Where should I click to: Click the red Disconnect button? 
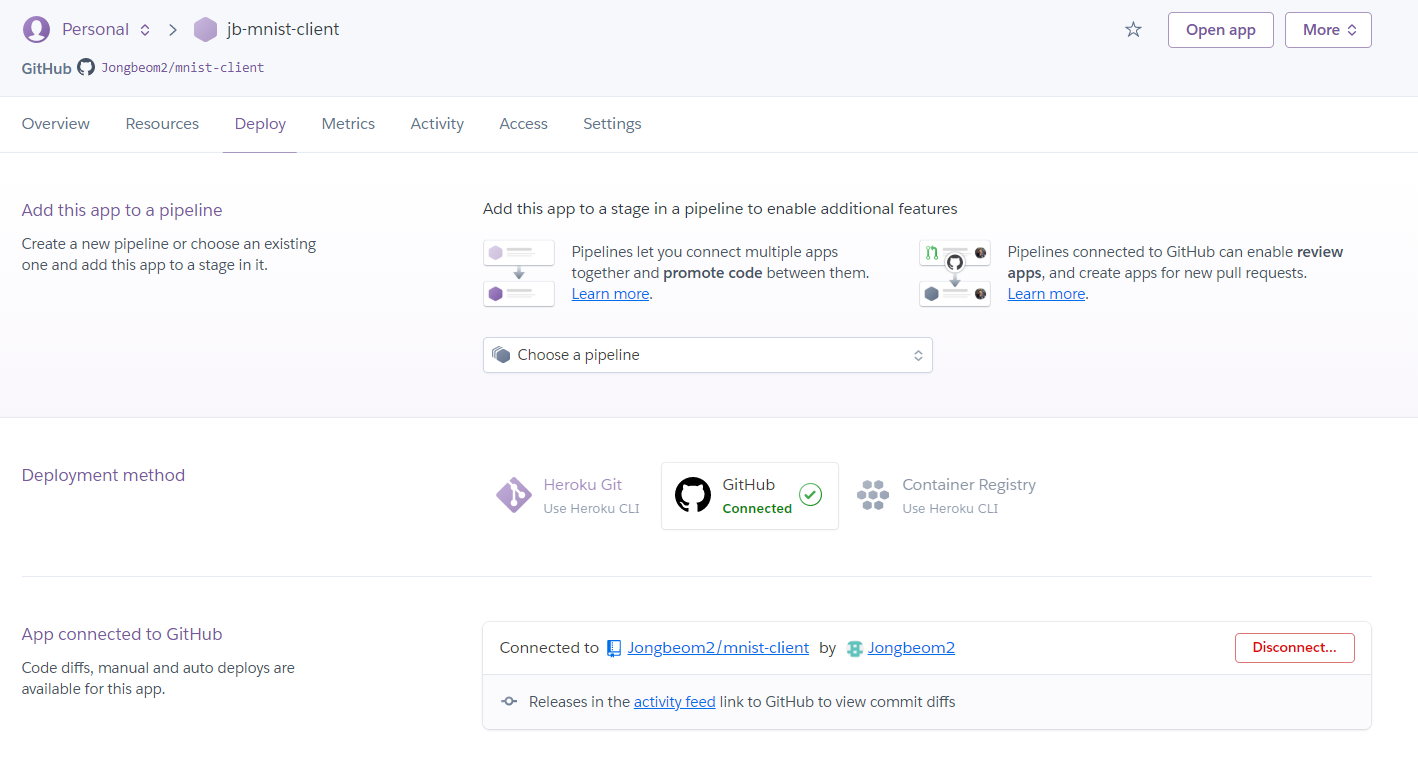pyautogui.click(x=1295, y=648)
